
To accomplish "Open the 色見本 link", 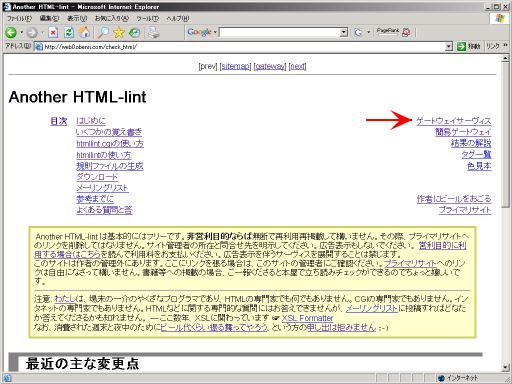I will [x=479, y=166].
